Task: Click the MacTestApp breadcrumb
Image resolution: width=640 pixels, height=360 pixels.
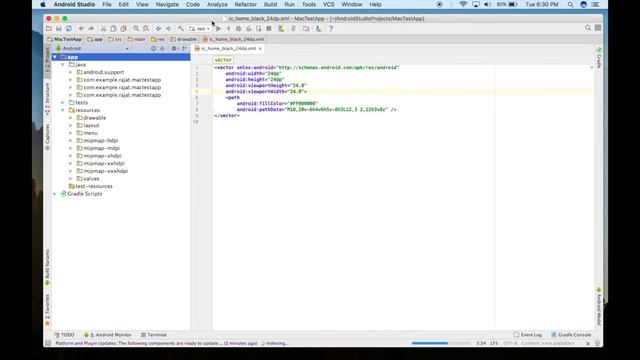Action: coord(64,39)
